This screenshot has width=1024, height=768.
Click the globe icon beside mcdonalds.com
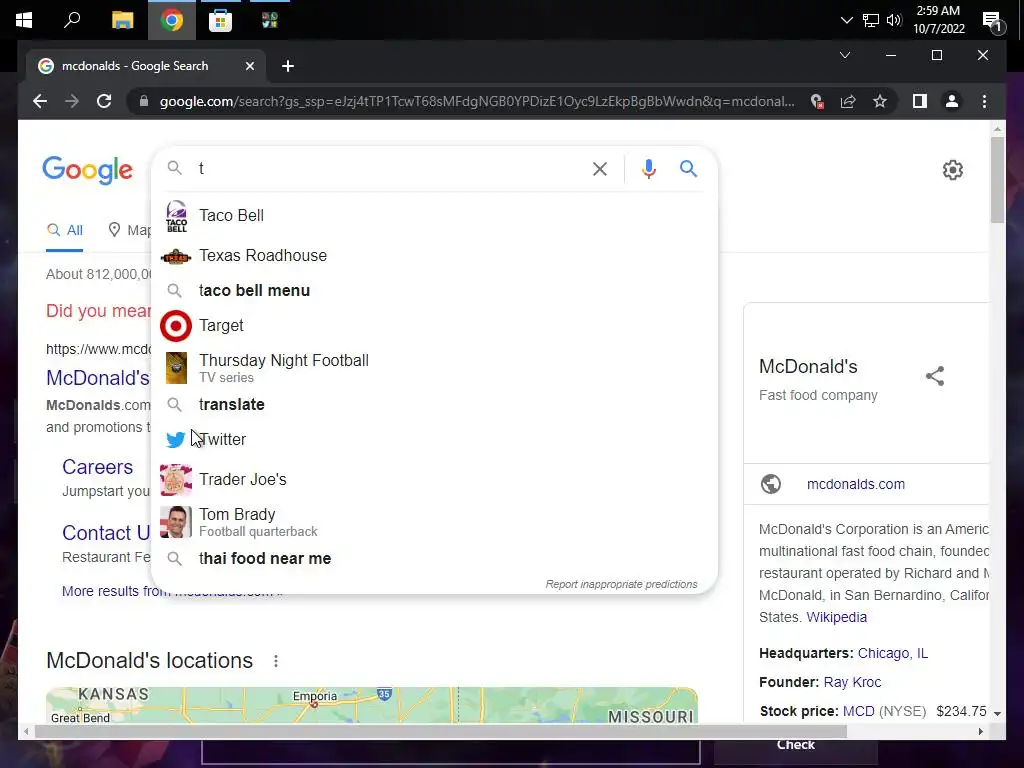(771, 484)
